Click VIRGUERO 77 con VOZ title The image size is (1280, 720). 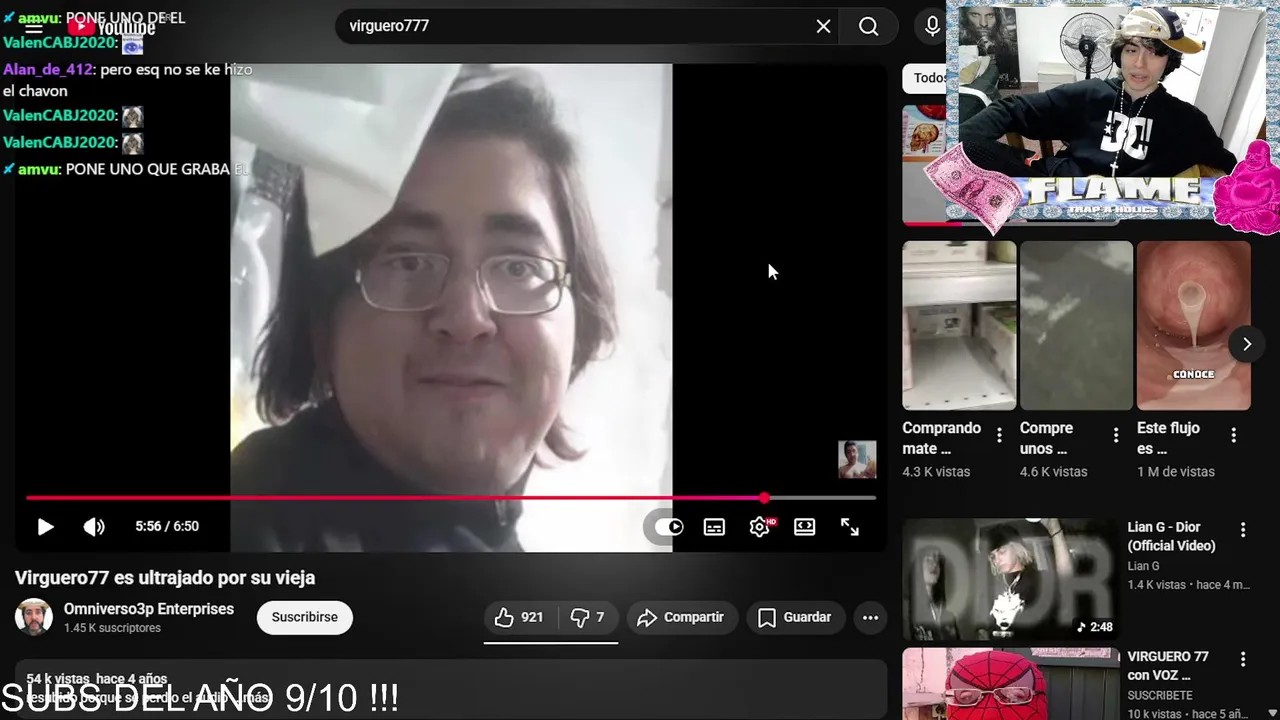coord(1168,666)
